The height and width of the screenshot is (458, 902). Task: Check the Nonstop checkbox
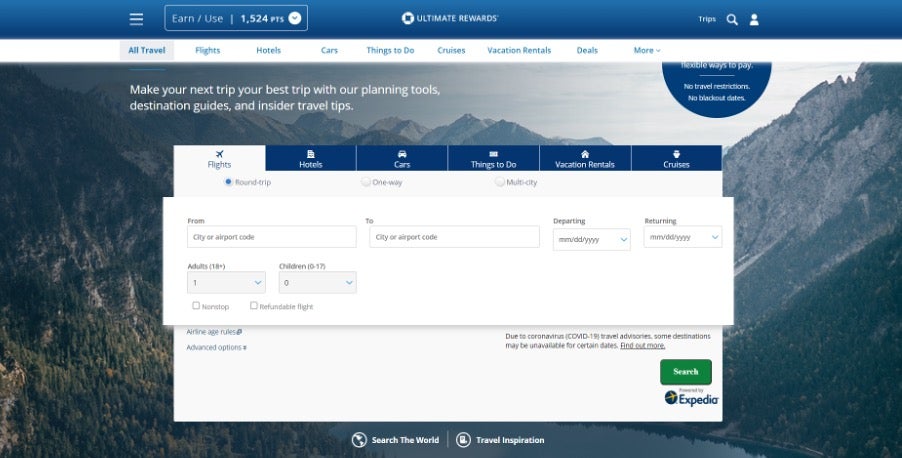(x=196, y=306)
